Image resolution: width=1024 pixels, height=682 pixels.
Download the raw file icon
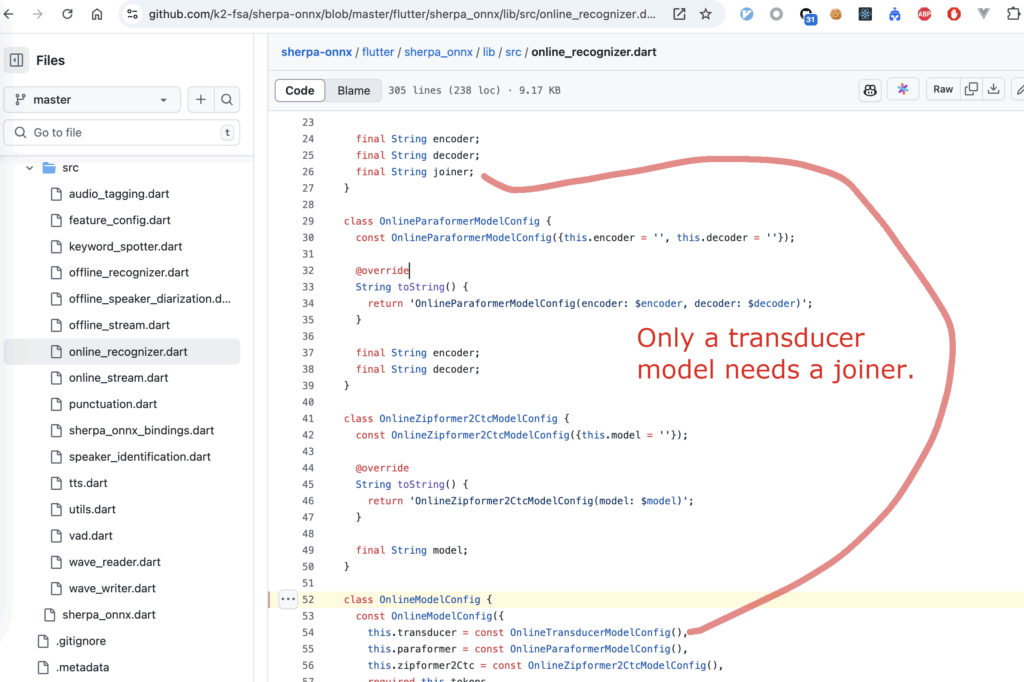[x=994, y=90]
